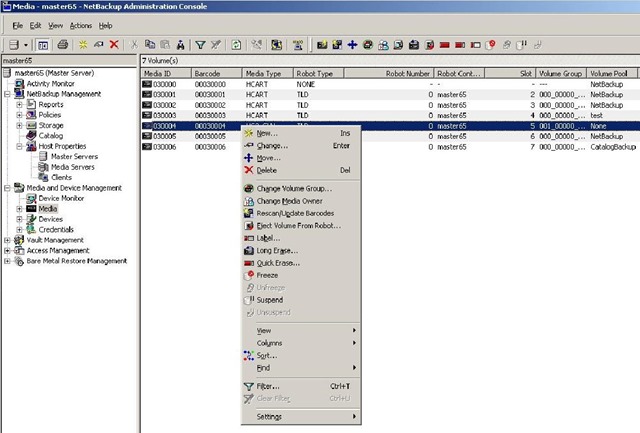This screenshot has height=433, width=640.
Task: Click the Suspend toolbar icon
Action: 522,44
